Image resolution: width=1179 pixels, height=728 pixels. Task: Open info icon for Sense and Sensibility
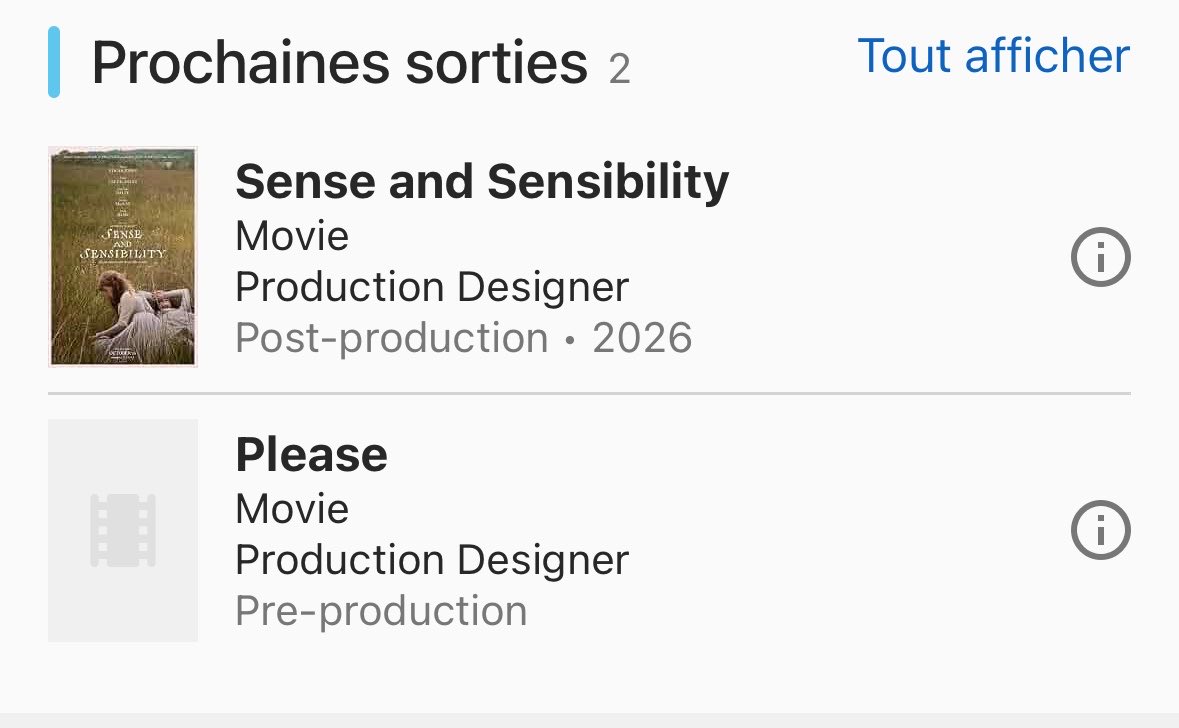(x=1100, y=257)
